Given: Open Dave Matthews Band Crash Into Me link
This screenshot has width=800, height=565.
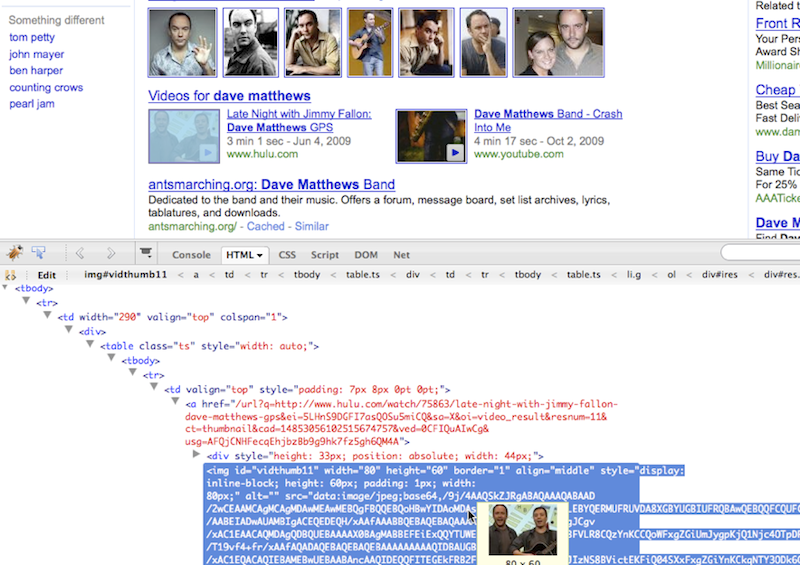Looking at the screenshot, I should point(548,120).
